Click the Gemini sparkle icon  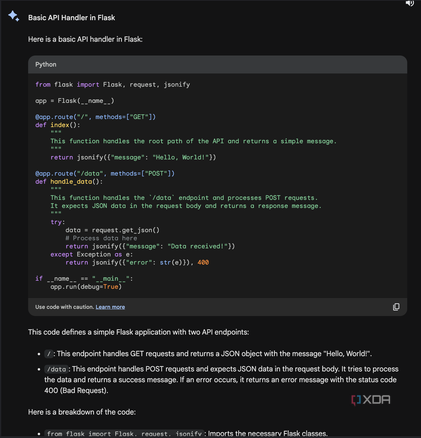(x=14, y=16)
